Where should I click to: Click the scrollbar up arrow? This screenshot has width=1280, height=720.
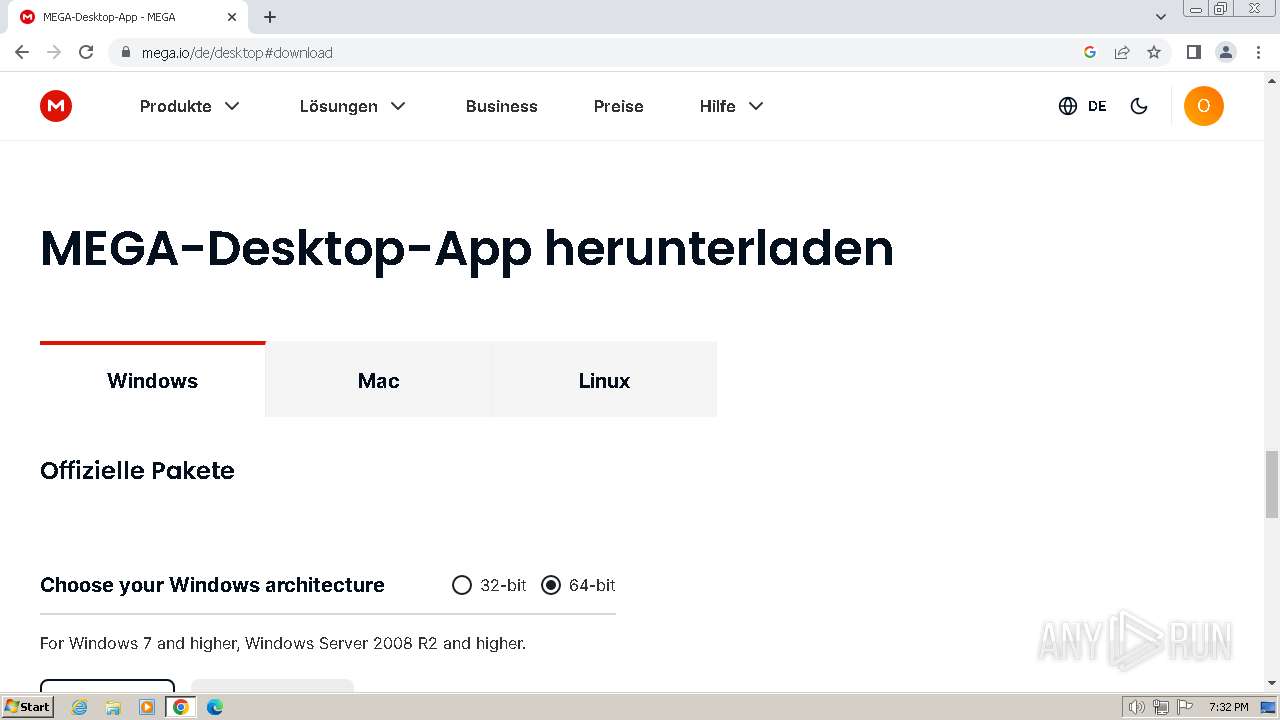[x=1272, y=80]
